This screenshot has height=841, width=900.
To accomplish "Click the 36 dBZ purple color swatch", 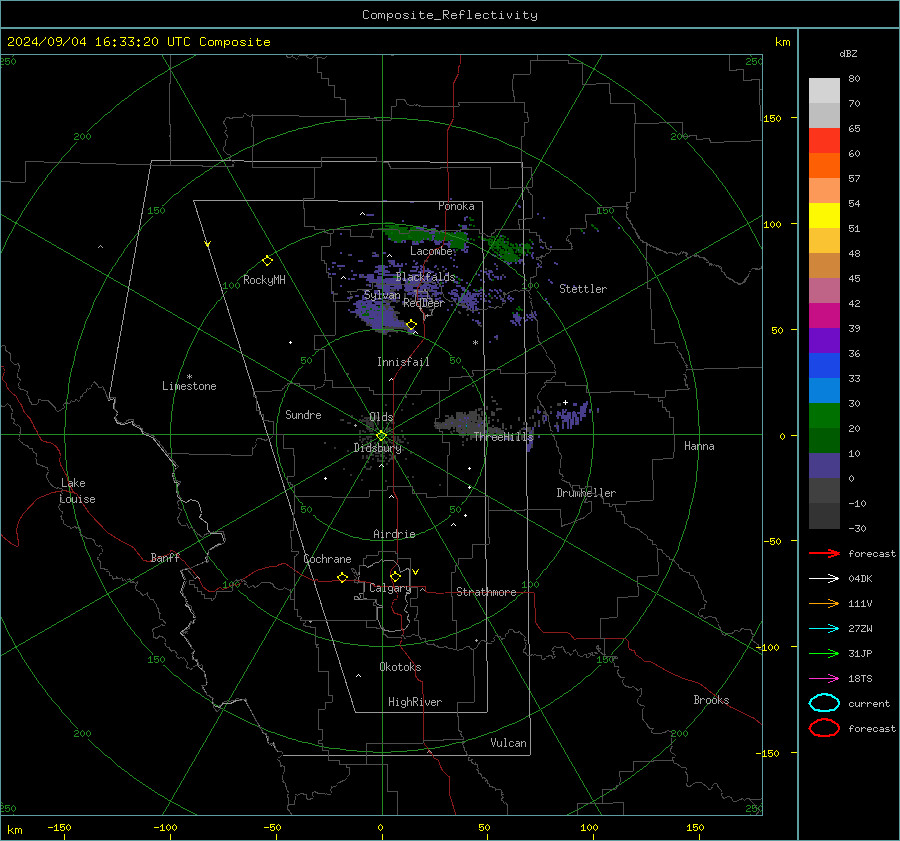I will point(824,340).
